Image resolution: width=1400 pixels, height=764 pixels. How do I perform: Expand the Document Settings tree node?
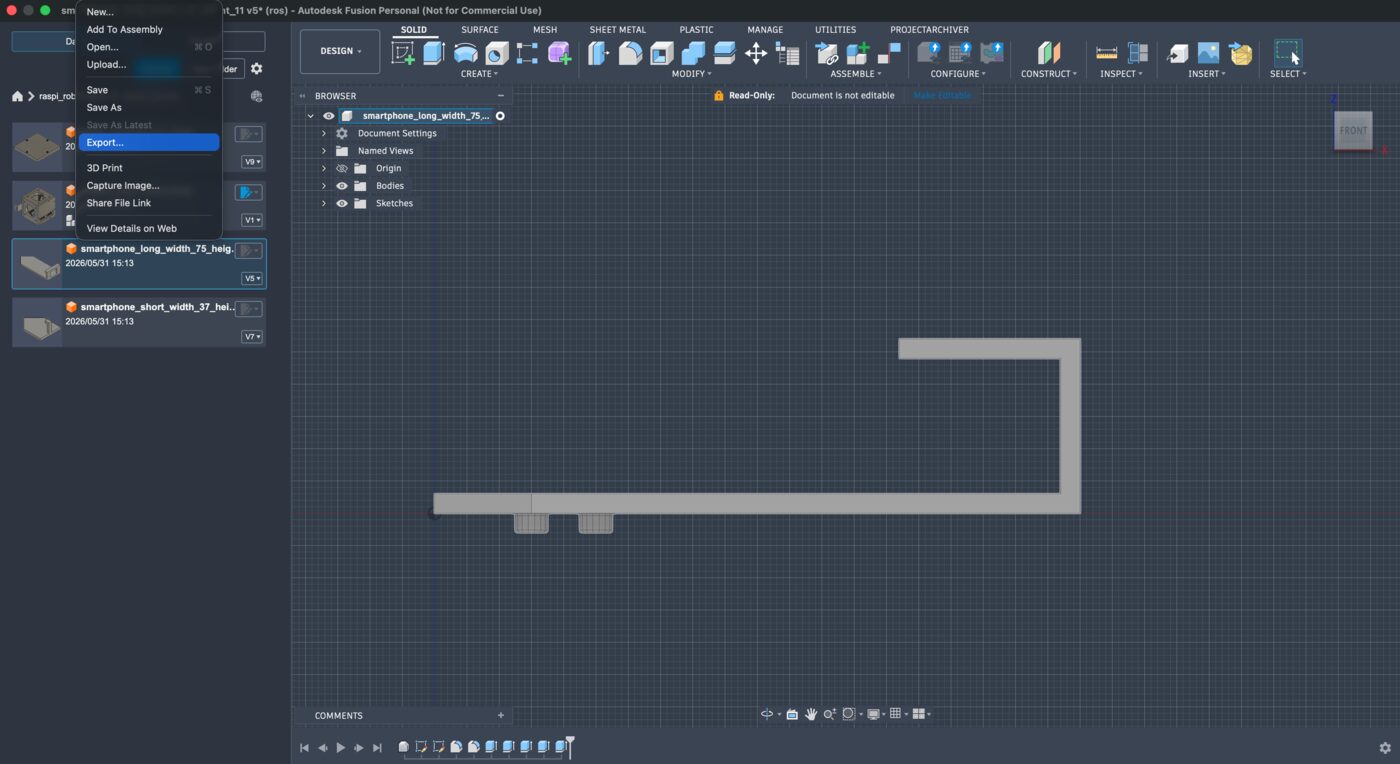(x=324, y=133)
